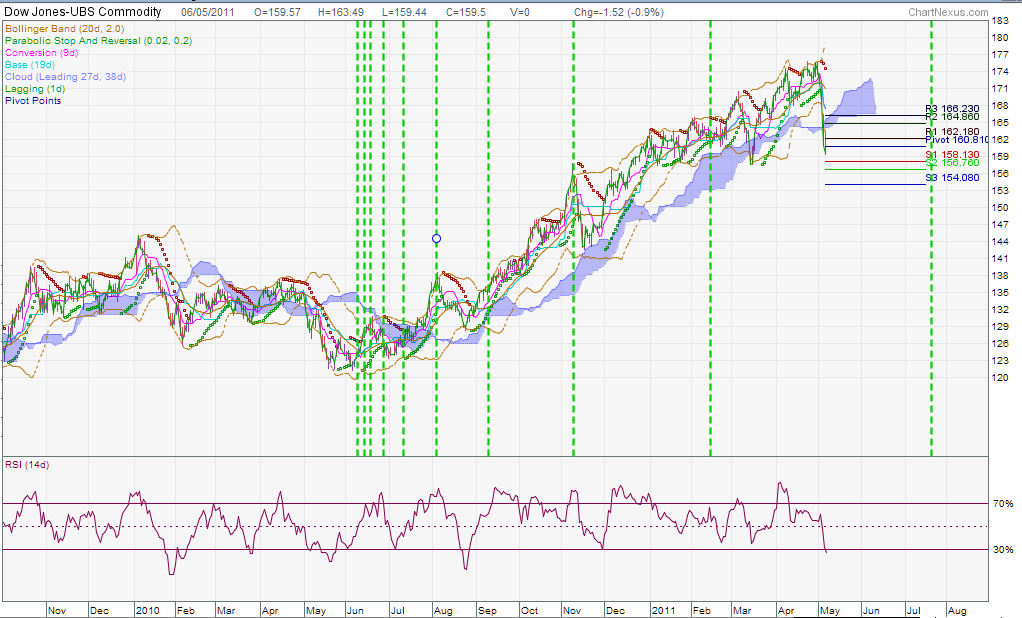Click the O=159.57 open value
1022x618 pixels.
tap(277, 12)
